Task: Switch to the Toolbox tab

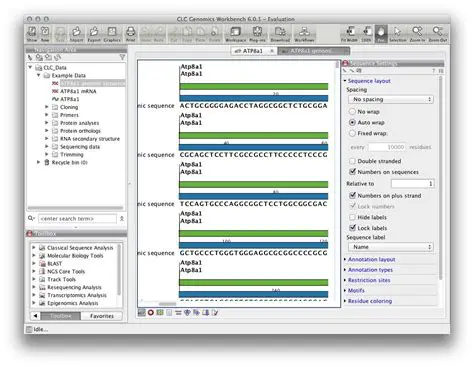Action: (x=60, y=316)
